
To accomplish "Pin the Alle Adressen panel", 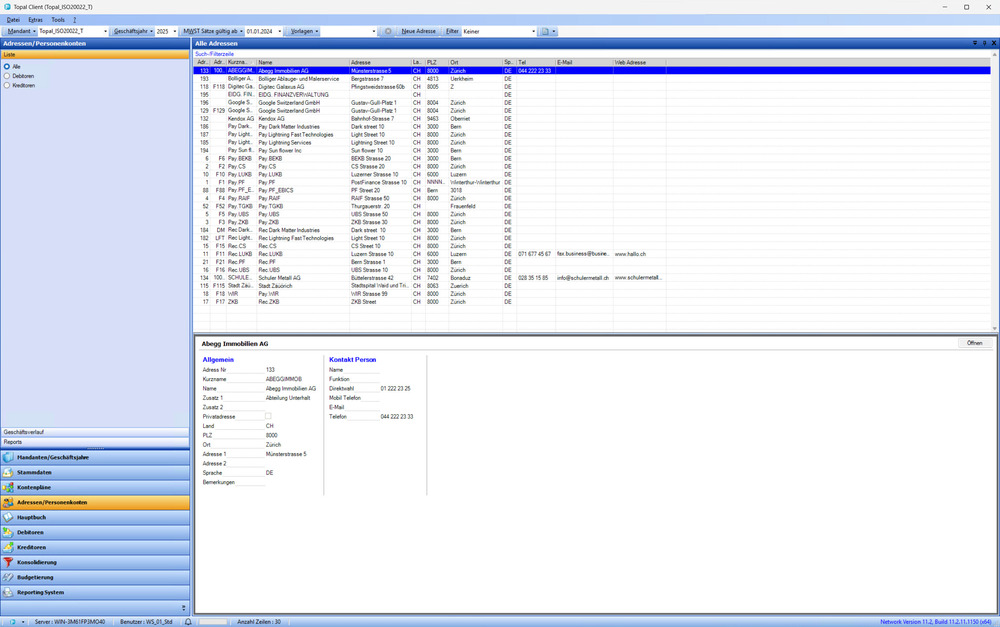I will coord(983,44).
